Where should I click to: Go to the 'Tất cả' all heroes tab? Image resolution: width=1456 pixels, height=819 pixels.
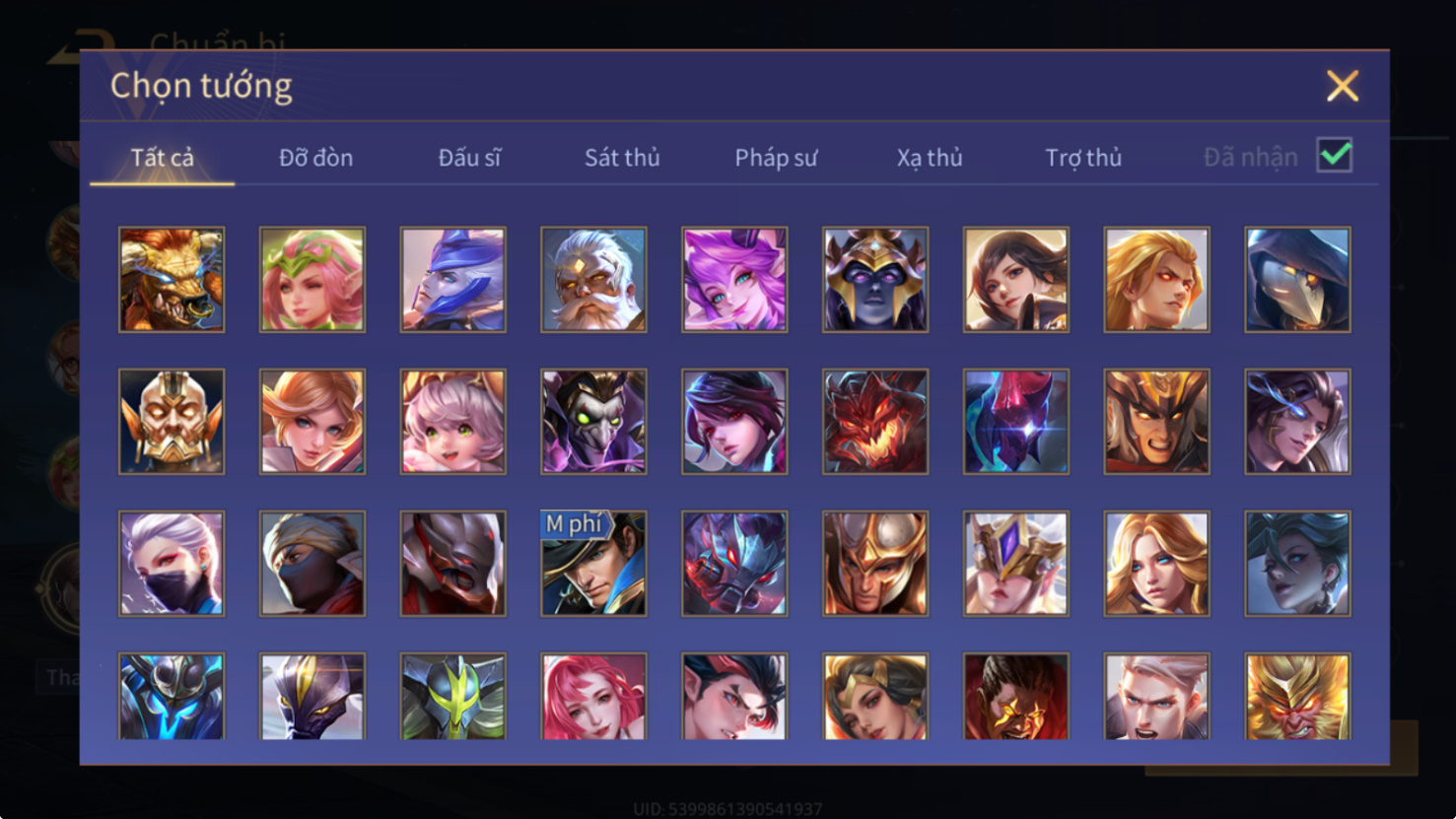pyautogui.click(x=163, y=158)
